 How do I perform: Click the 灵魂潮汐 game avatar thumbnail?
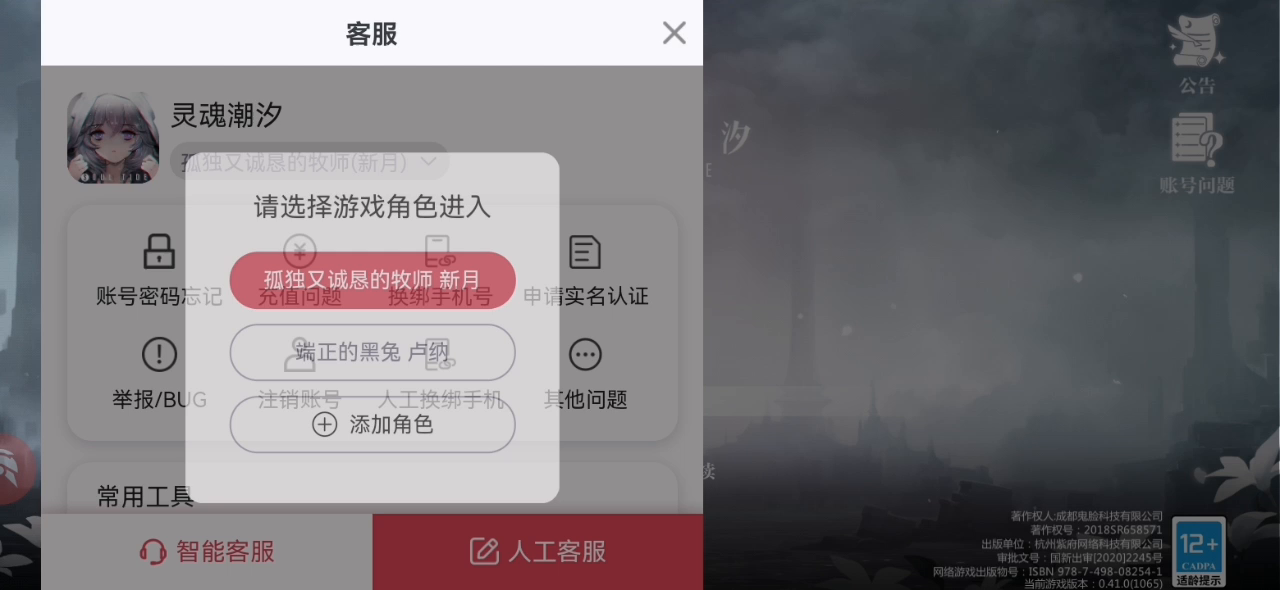tap(113, 138)
